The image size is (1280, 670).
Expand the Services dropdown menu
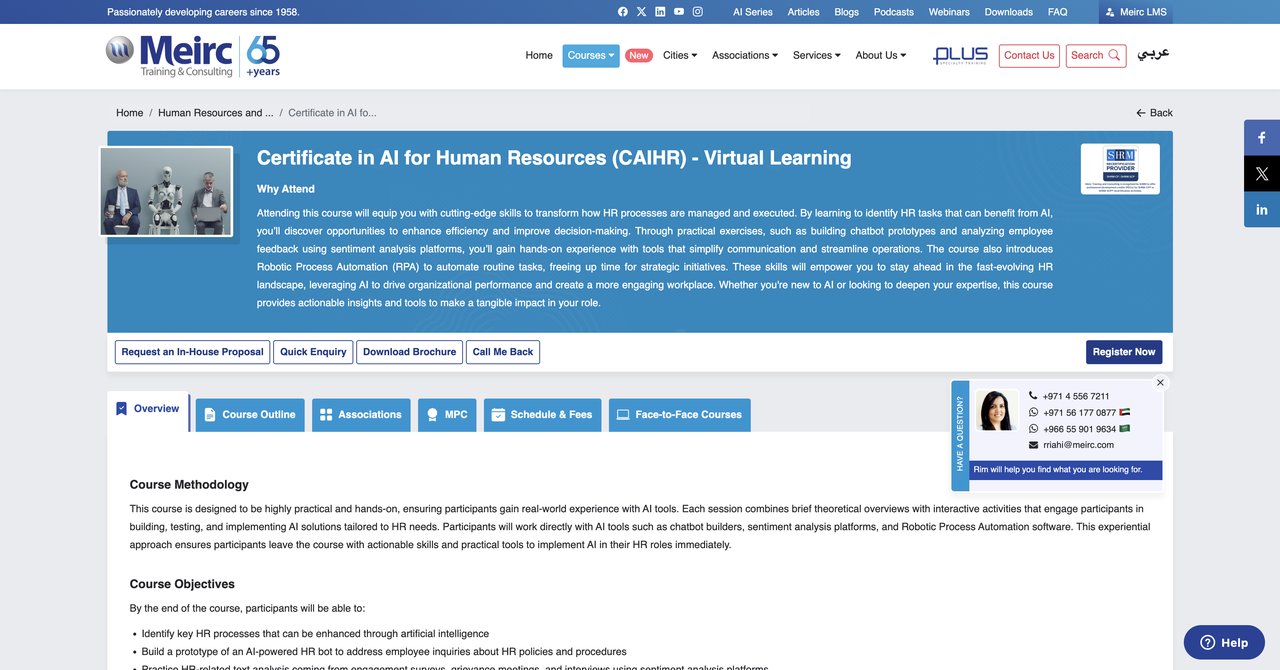click(x=817, y=56)
